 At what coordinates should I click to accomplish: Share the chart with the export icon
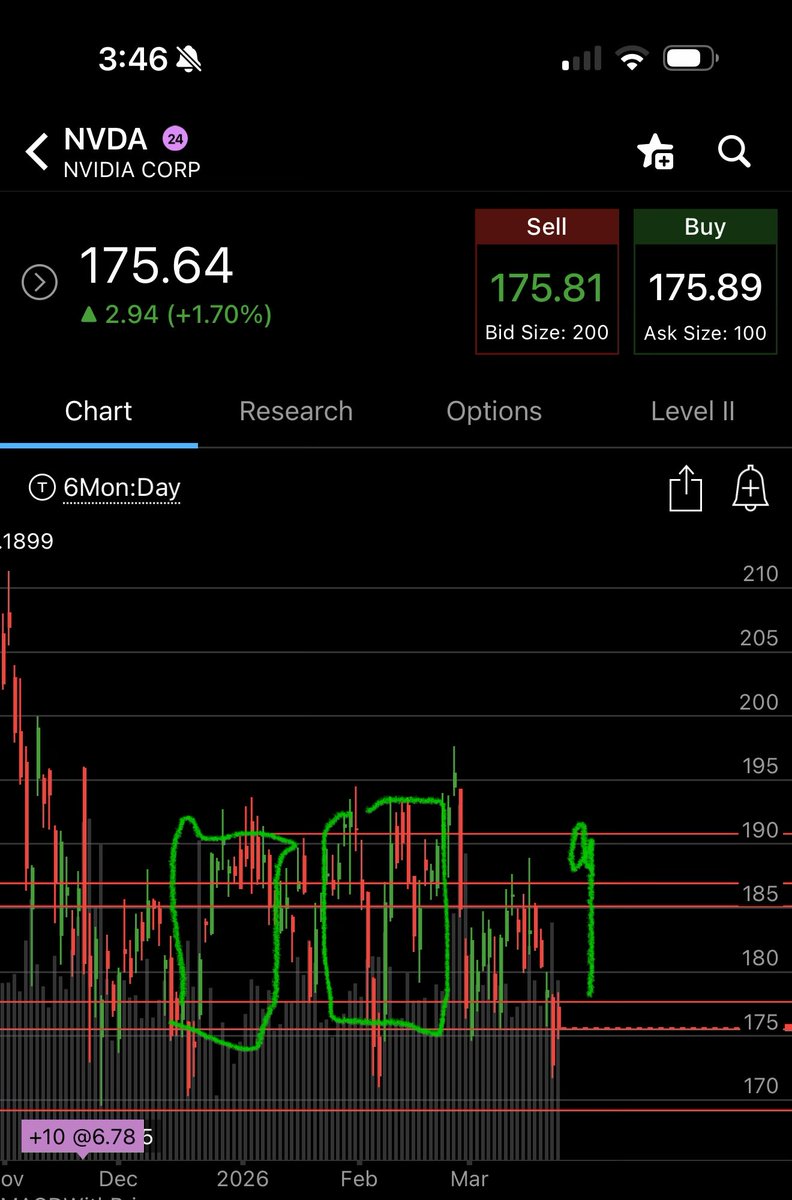685,488
